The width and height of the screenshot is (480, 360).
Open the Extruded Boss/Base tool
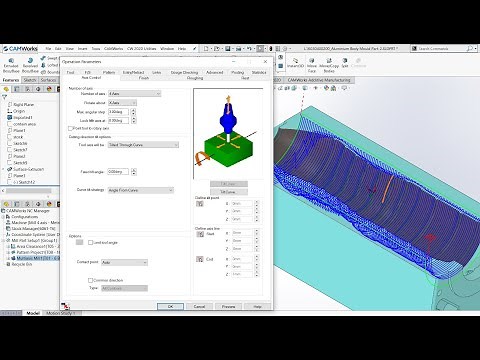[11, 65]
